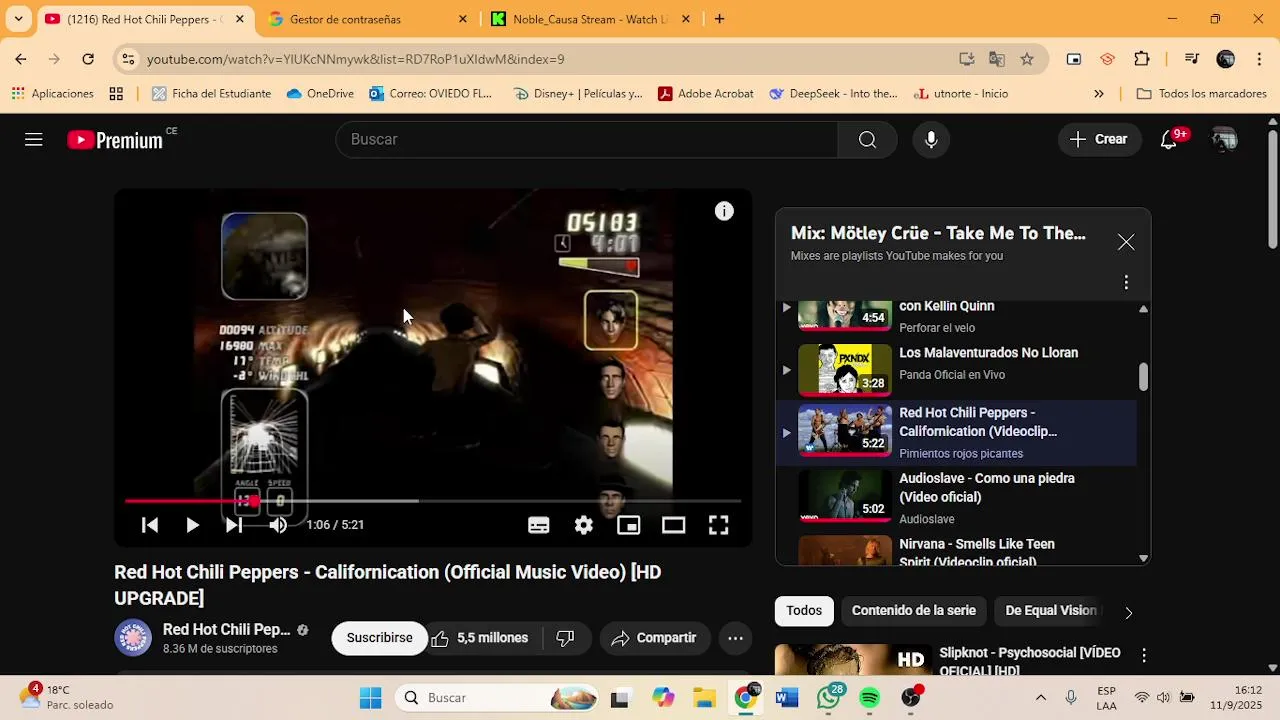Play Nirvana - Smells Like Teen Spirit

[956, 551]
